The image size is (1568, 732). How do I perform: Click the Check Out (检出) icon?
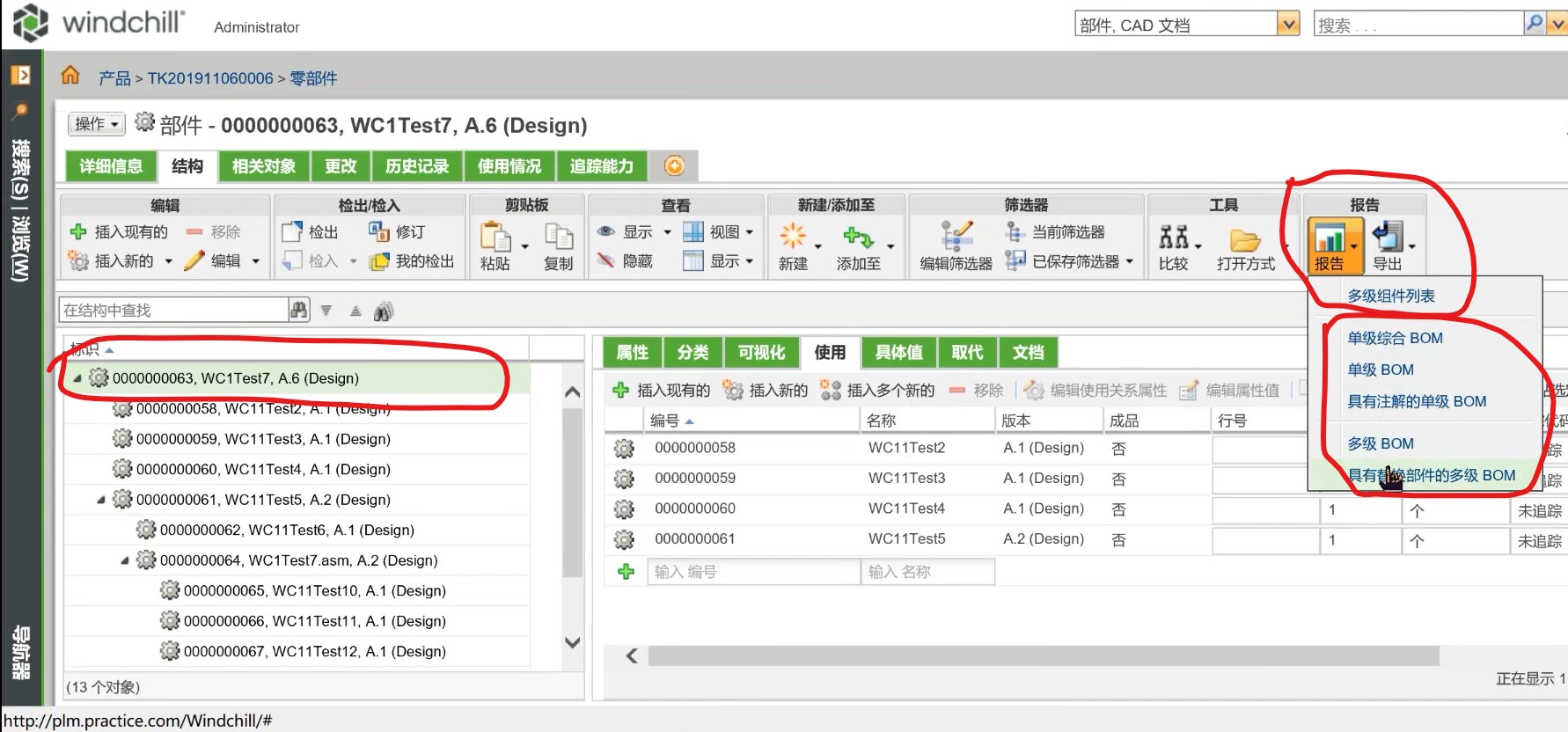tap(292, 231)
